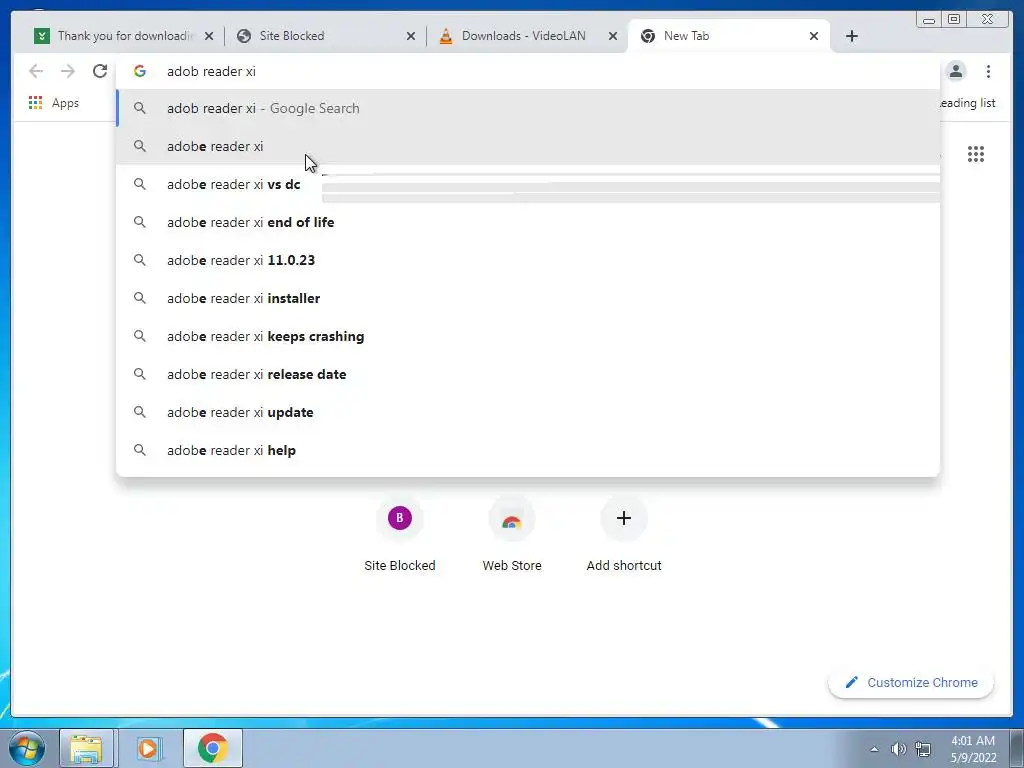Click the Chrome taskbar icon
This screenshot has height=768, width=1024.
click(213, 748)
